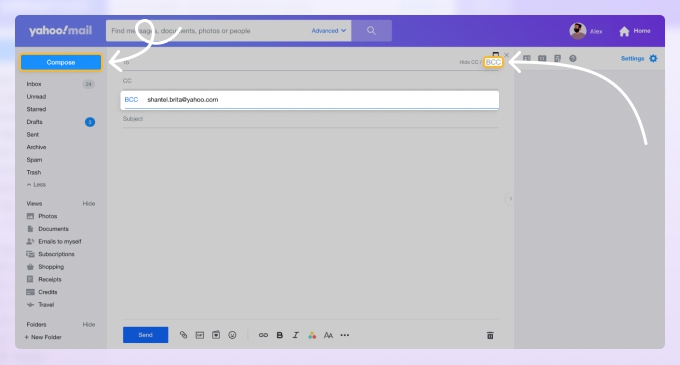680x365 pixels.
Task: Open the Contacts panel icon
Action: point(527,58)
